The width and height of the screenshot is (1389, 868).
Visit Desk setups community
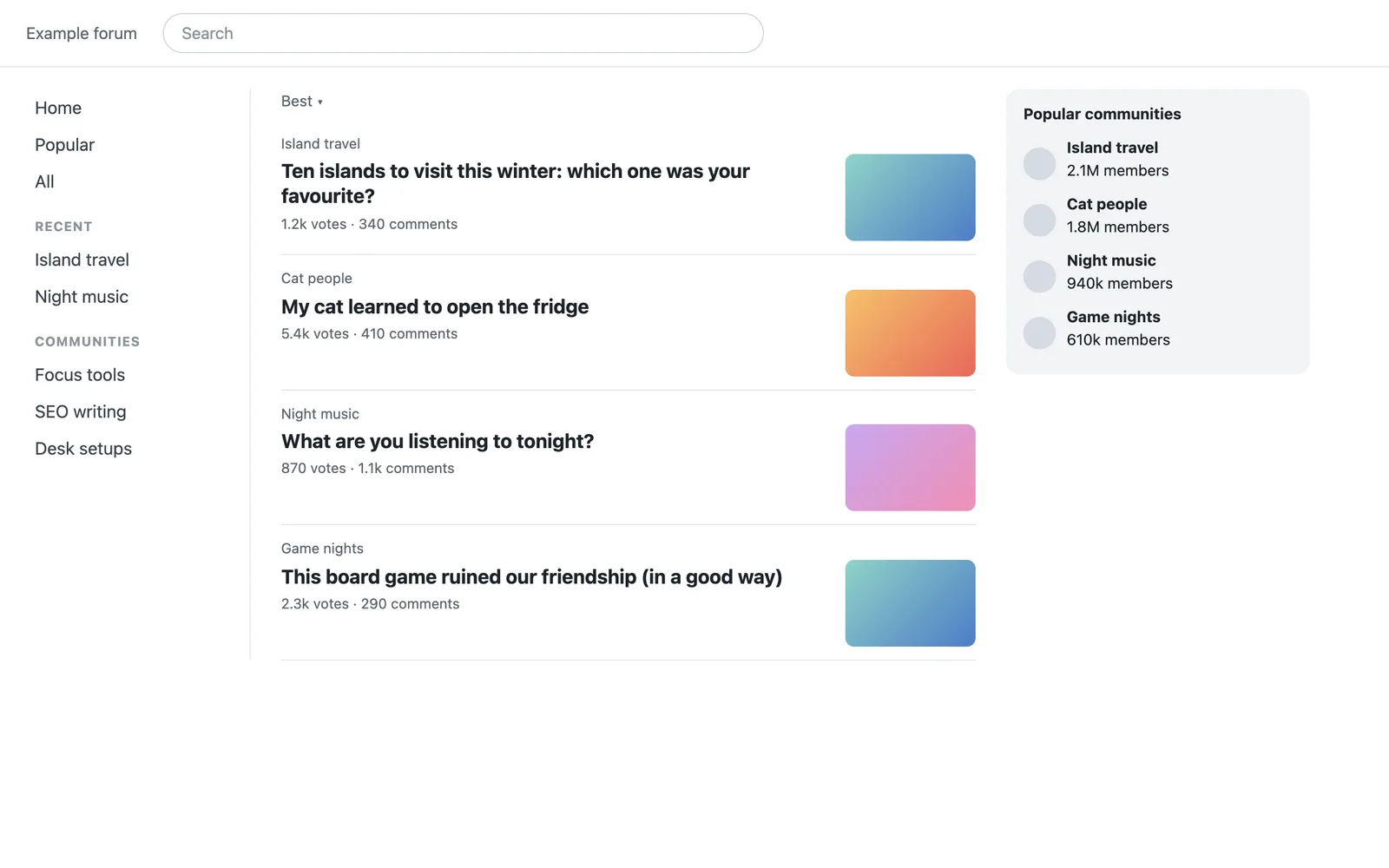[x=83, y=449]
